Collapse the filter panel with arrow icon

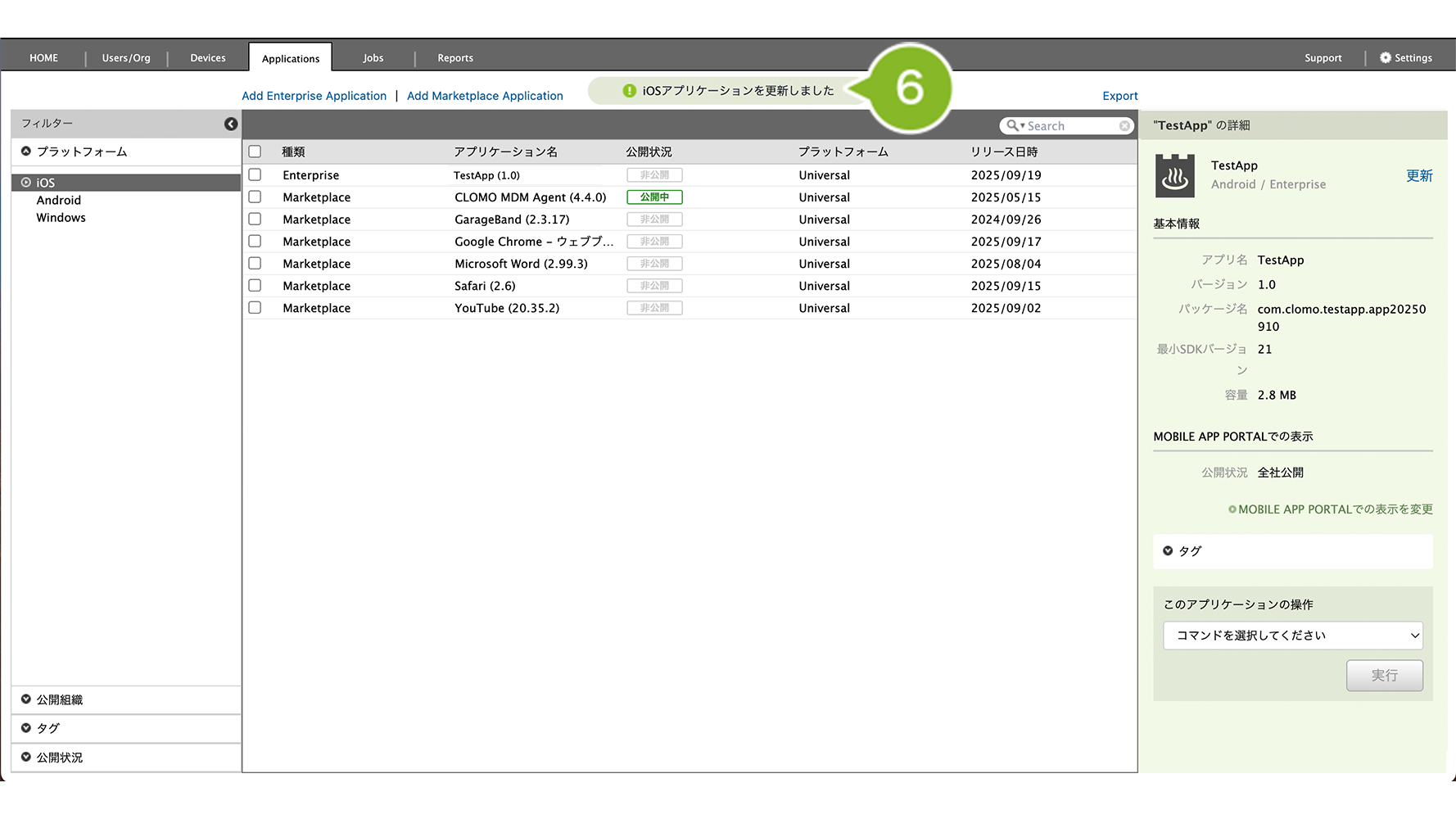pos(231,124)
